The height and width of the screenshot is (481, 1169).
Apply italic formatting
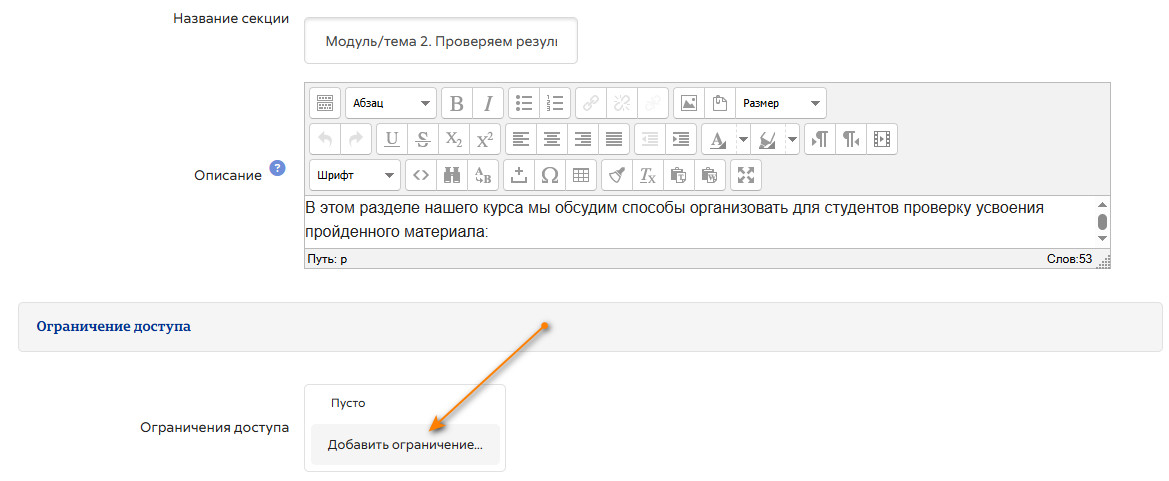coord(488,103)
